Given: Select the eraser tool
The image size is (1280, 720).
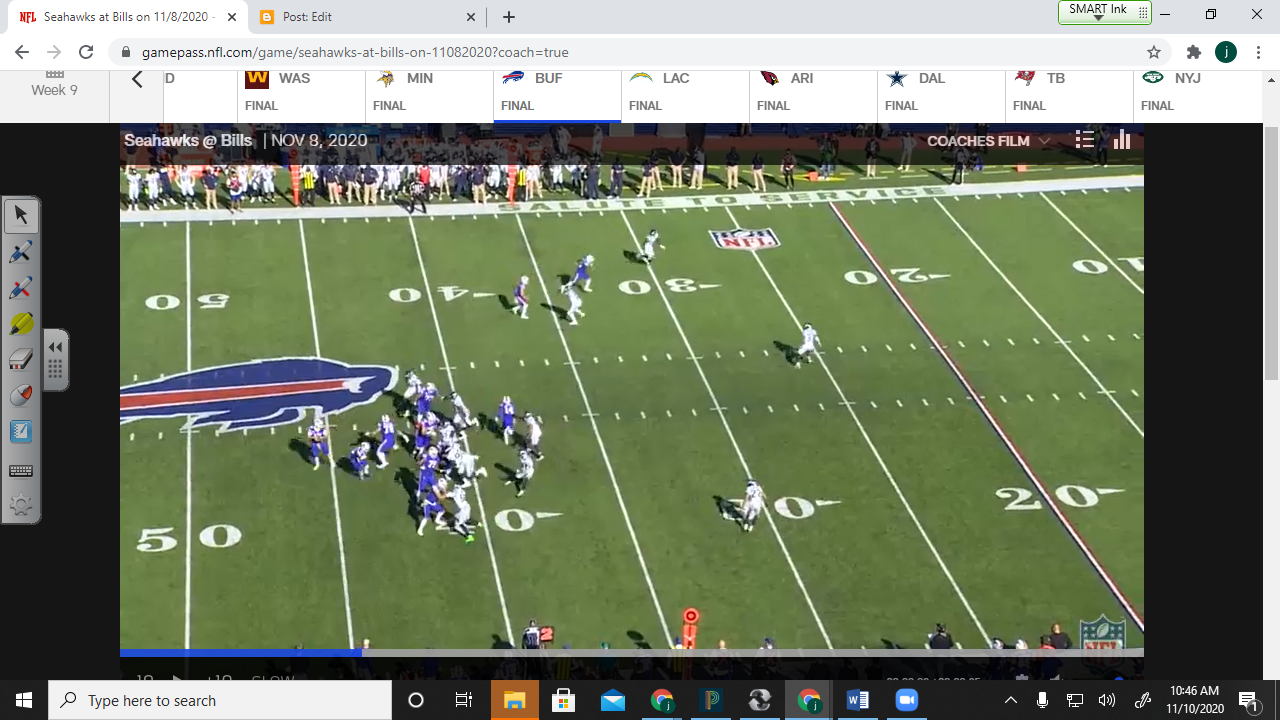Looking at the screenshot, I should (x=21, y=360).
